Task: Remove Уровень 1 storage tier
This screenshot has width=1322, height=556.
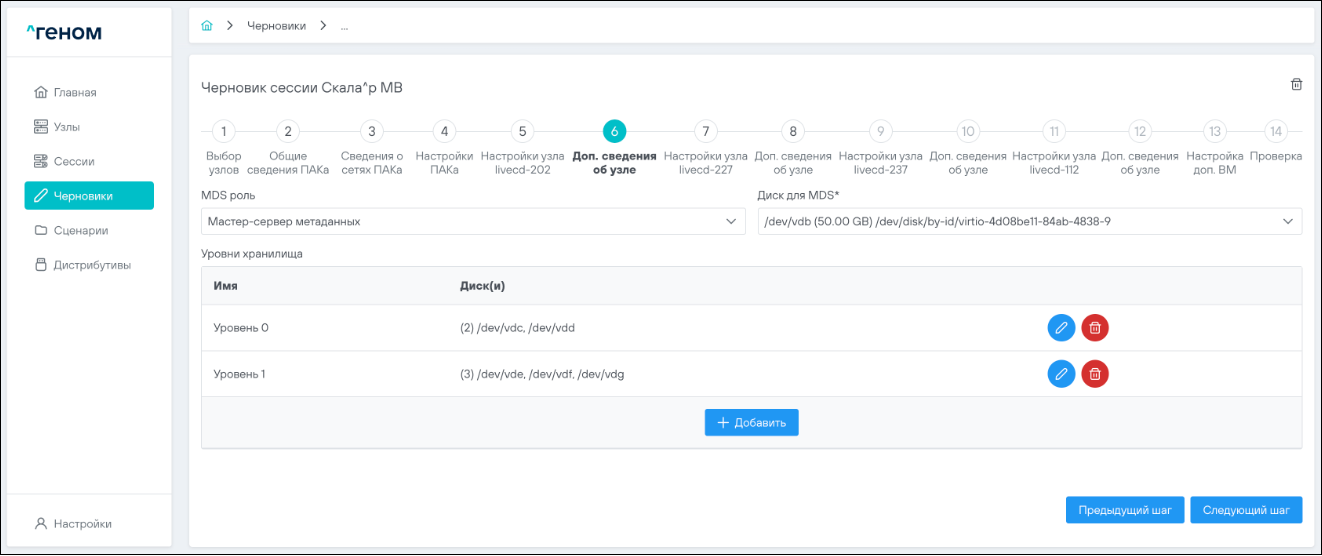Action: tap(1095, 374)
